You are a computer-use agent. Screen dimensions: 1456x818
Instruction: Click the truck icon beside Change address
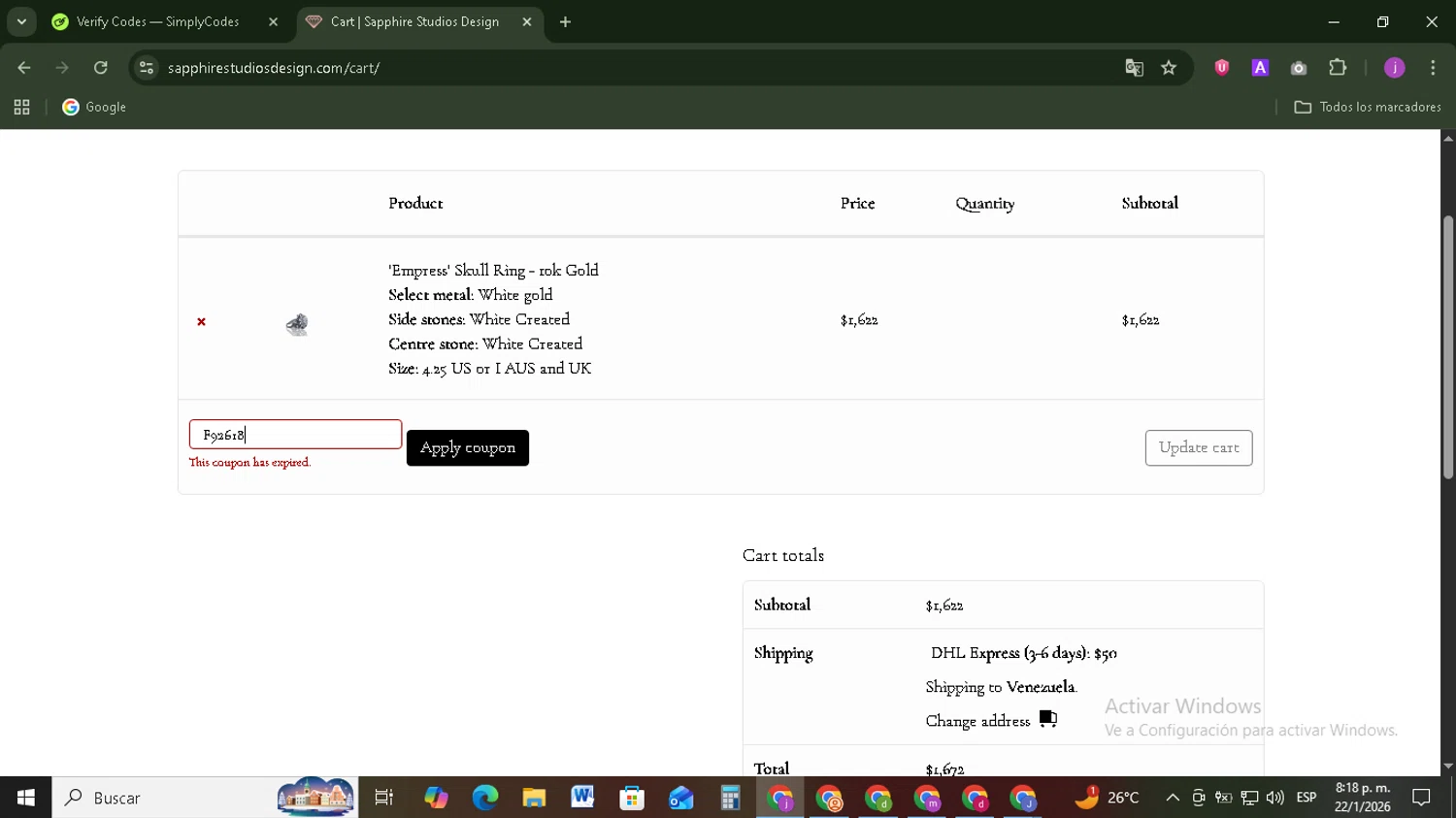(x=1048, y=719)
